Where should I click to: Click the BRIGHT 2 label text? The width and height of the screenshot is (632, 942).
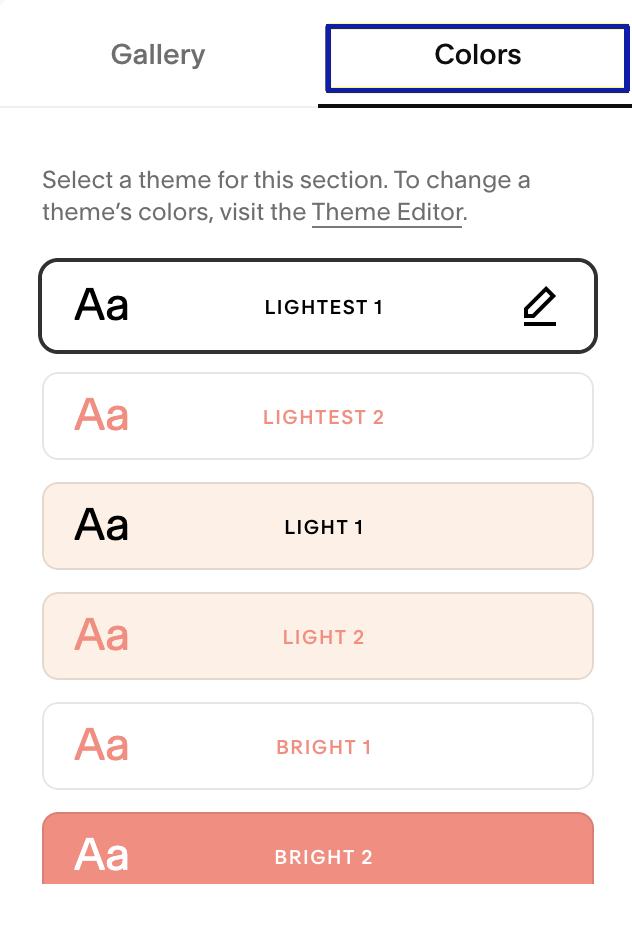(x=323, y=857)
